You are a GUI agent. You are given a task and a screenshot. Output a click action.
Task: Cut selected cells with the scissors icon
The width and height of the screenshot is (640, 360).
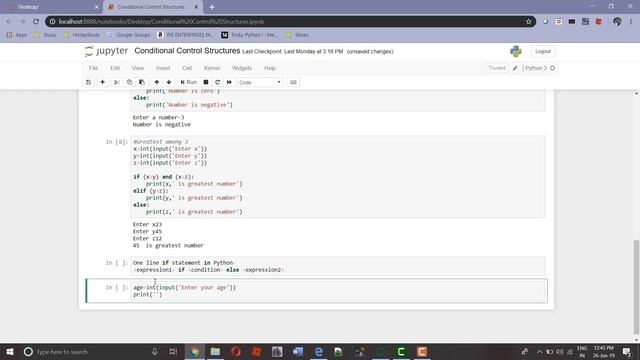tap(117, 82)
